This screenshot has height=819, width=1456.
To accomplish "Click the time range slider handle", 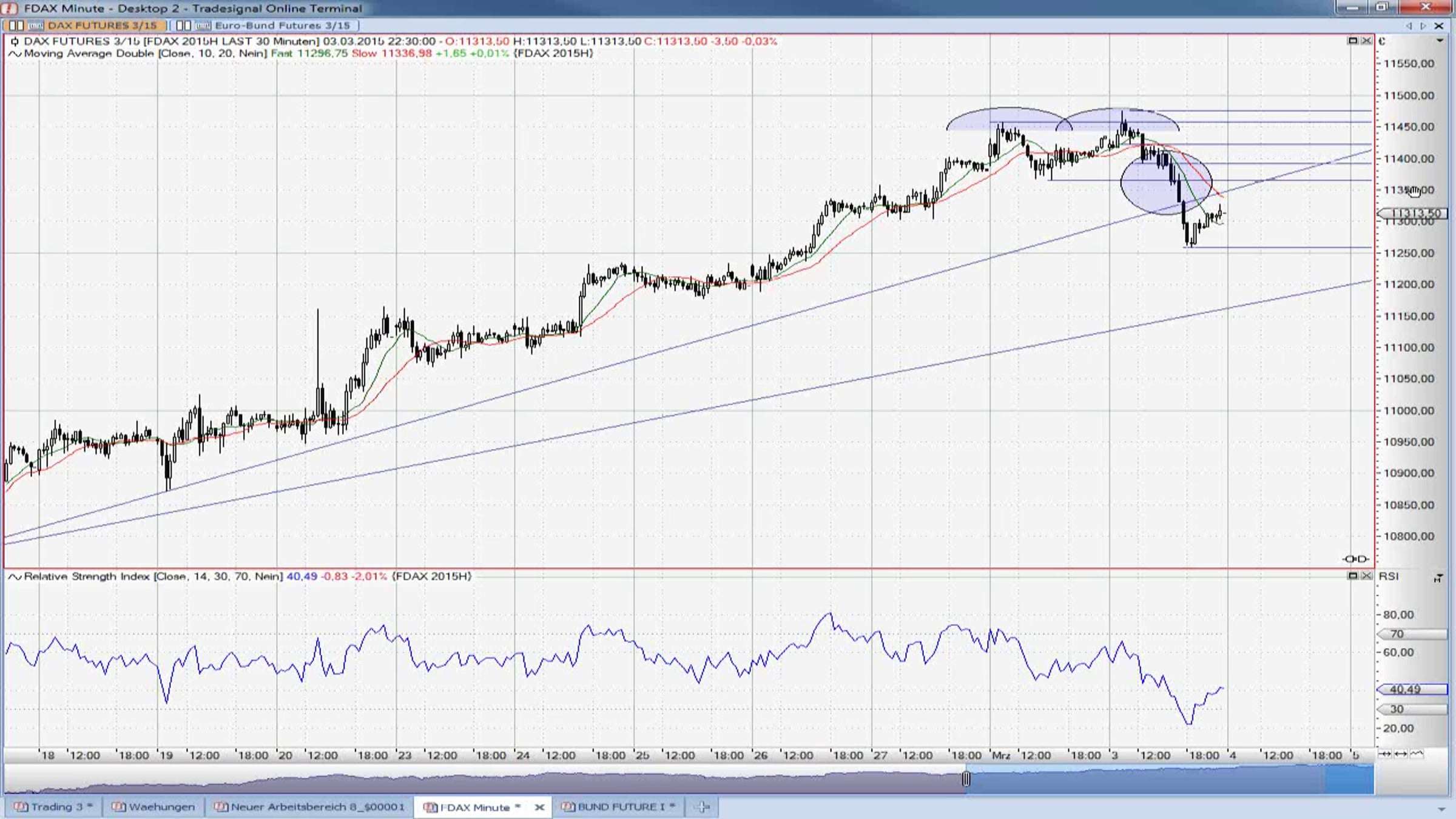I will point(966,779).
